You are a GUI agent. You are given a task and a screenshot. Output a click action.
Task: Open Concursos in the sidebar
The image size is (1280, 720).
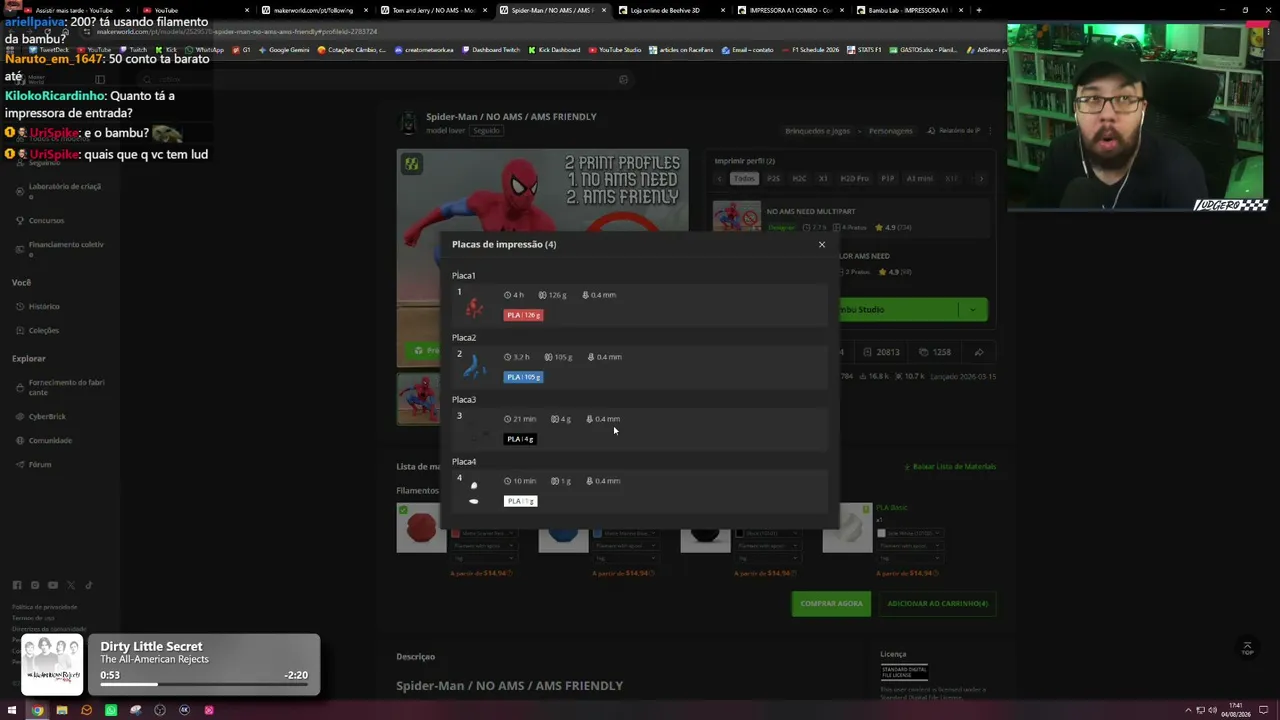point(46,220)
